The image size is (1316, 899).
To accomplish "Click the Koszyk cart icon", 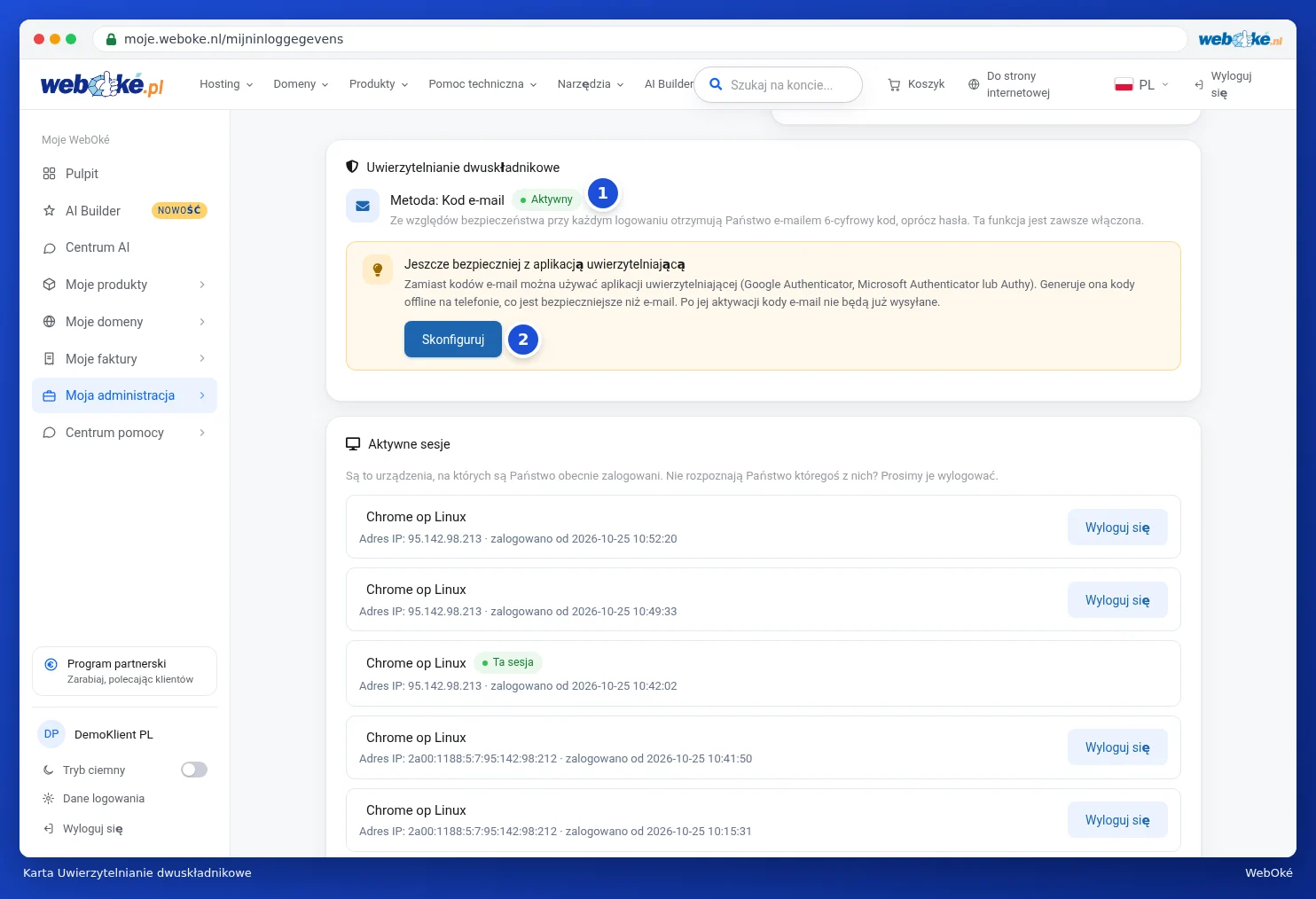I will [x=894, y=84].
